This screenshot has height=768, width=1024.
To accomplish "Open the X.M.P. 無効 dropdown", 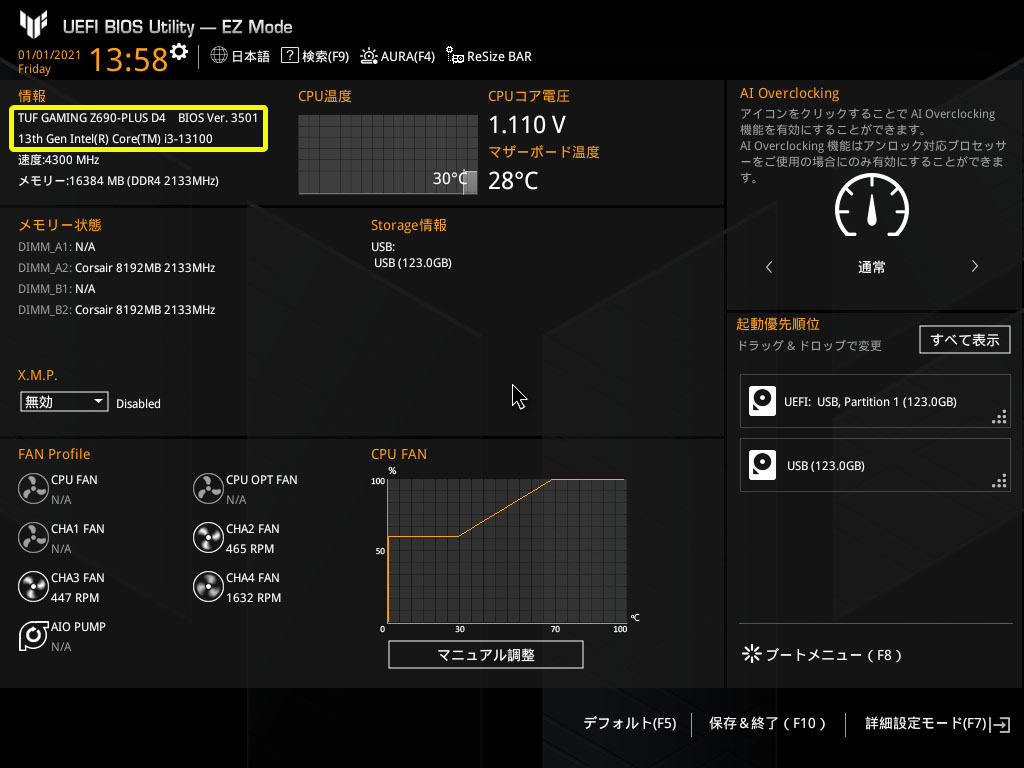I will click(x=63, y=401).
